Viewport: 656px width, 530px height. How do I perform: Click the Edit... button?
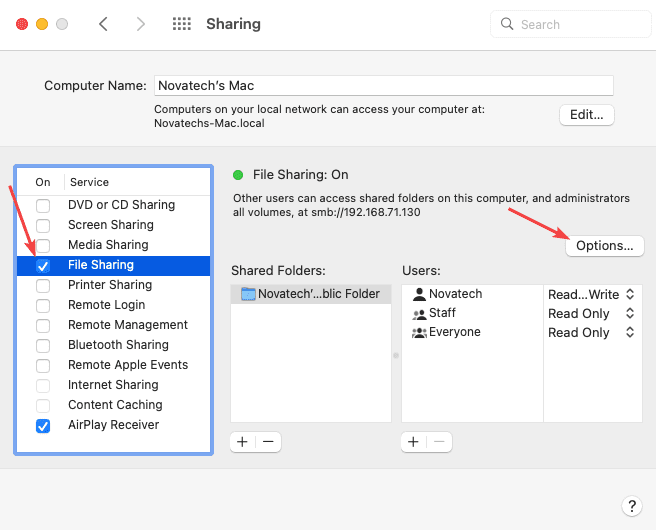[x=586, y=114]
